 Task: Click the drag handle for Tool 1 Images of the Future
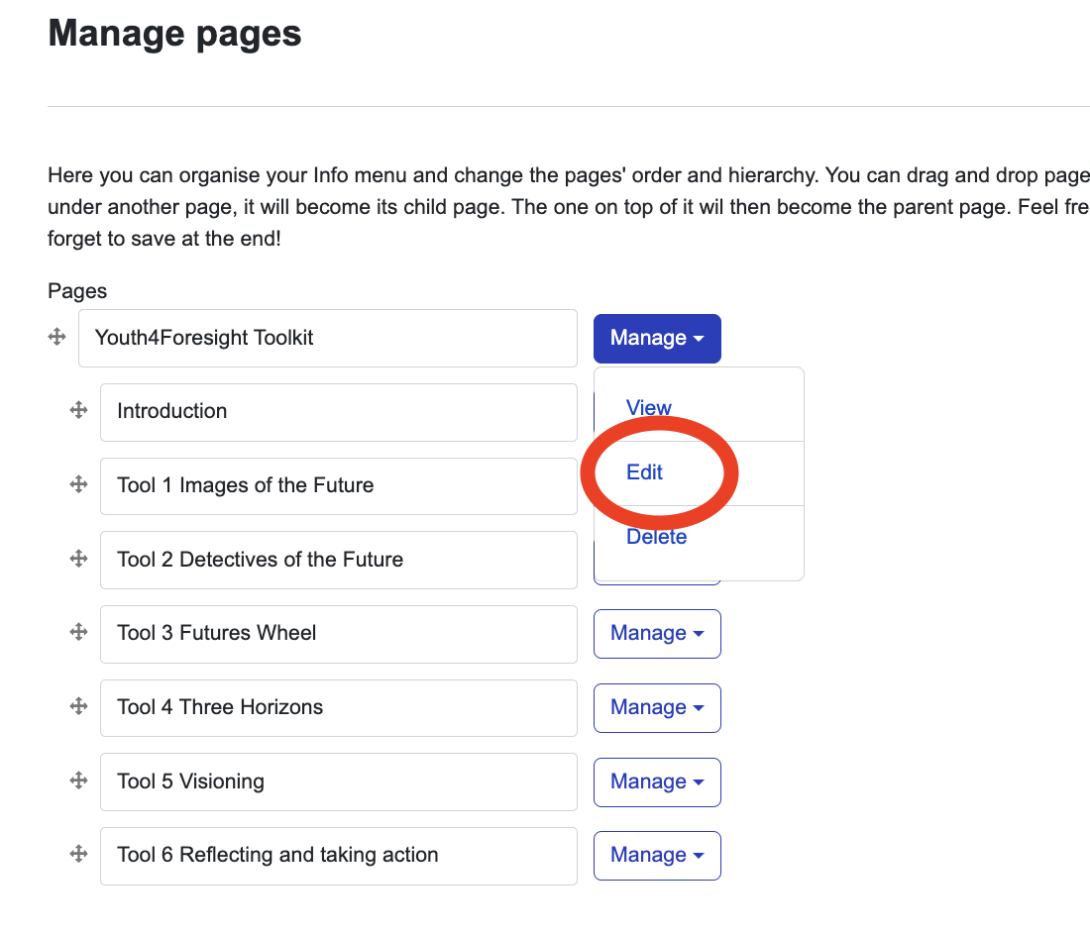79,485
